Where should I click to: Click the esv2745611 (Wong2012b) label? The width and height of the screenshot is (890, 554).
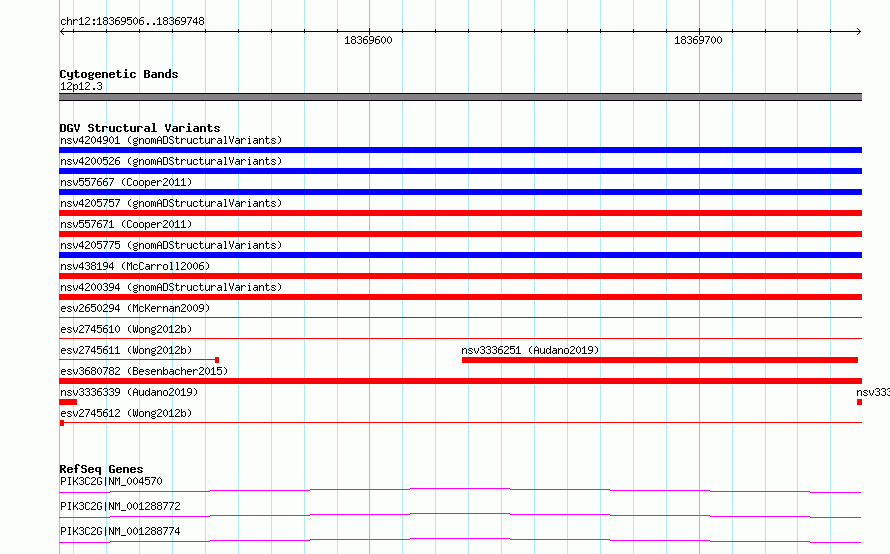(126, 350)
